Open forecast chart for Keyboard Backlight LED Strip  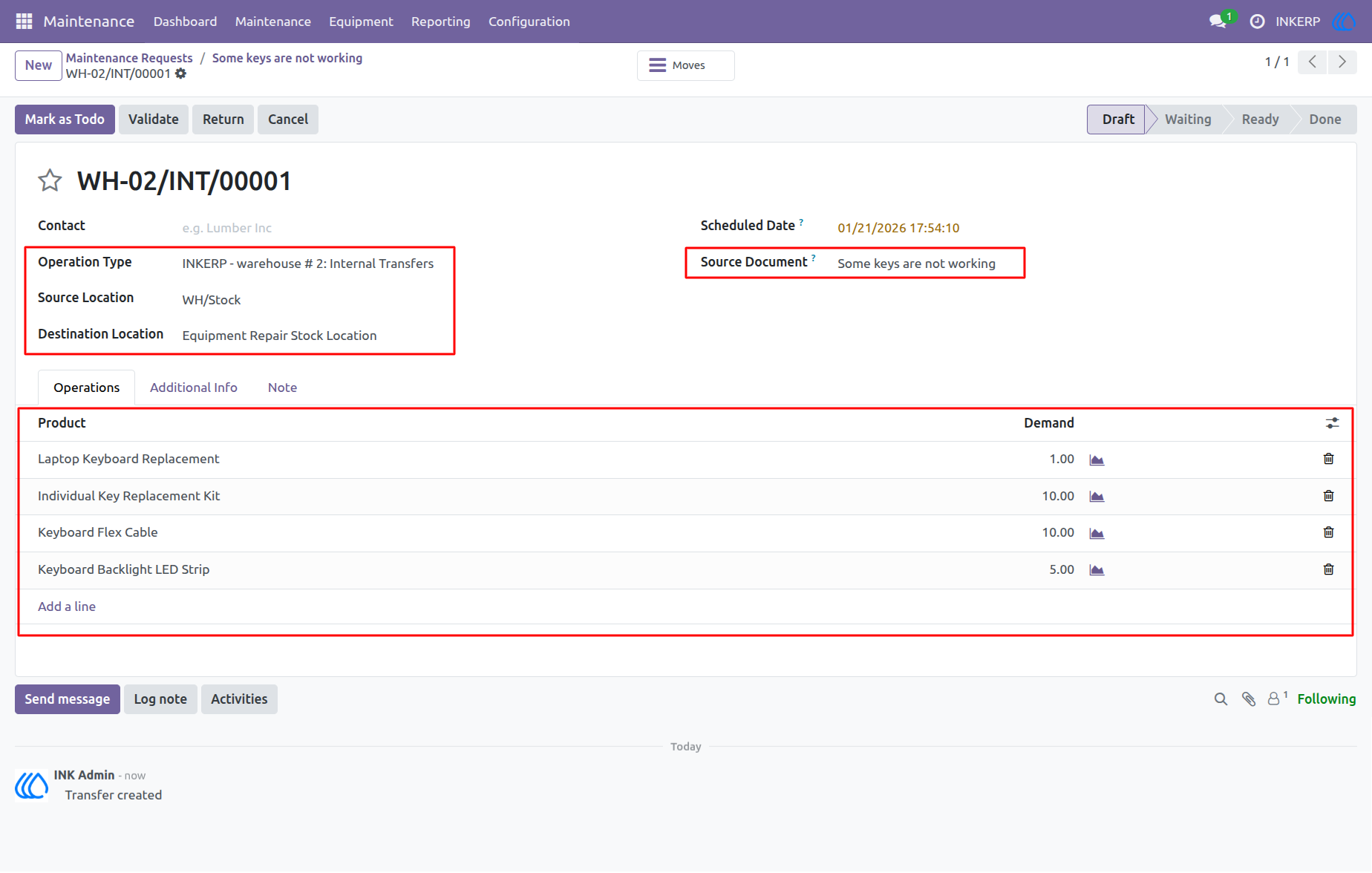pyautogui.click(x=1097, y=570)
